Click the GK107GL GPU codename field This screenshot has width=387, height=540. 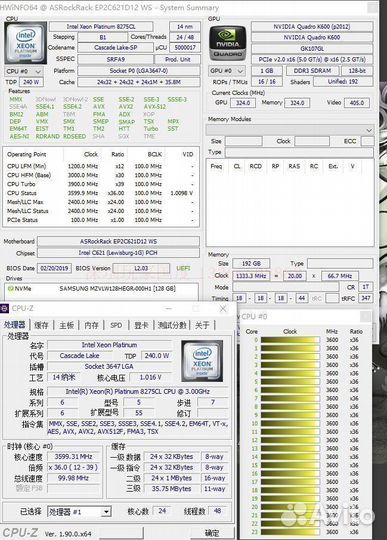312,48
